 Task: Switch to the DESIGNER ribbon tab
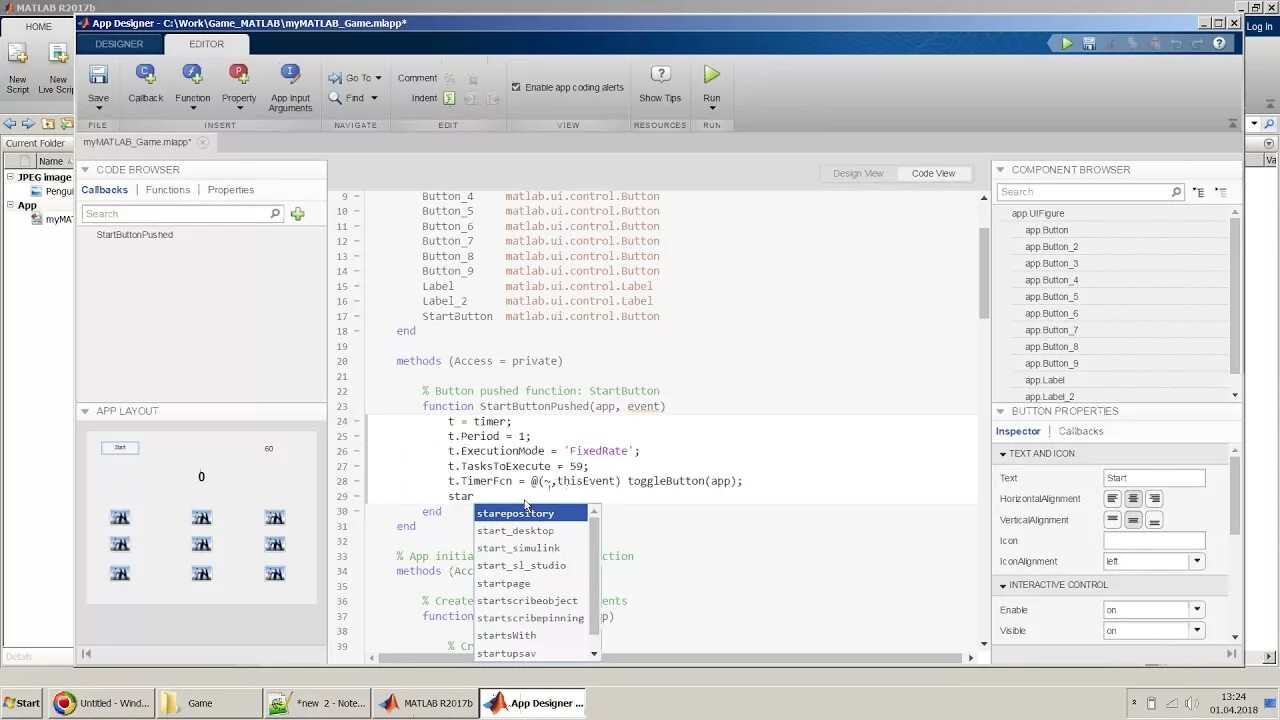coord(119,44)
